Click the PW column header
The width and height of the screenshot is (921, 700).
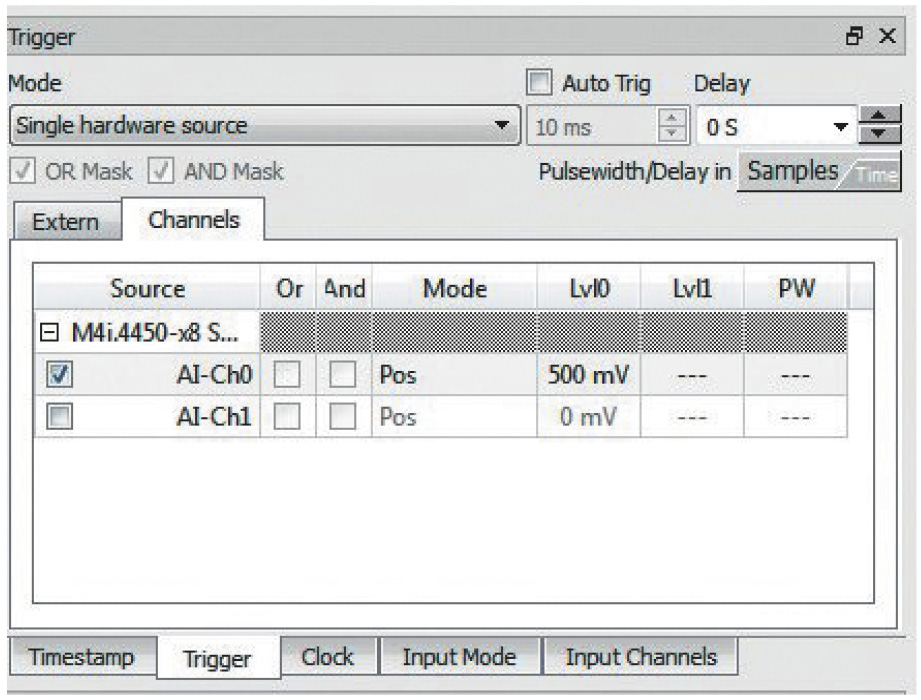click(796, 288)
